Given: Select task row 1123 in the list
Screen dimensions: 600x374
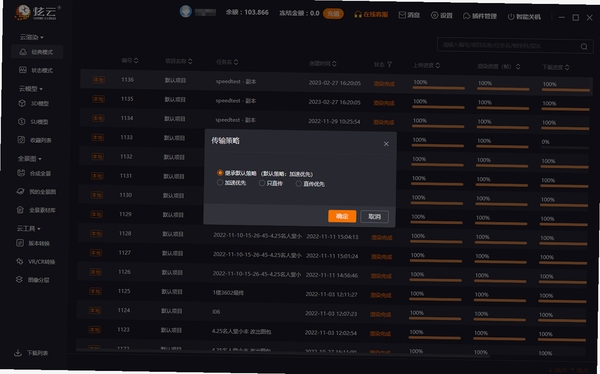Looking at the screenshot, I should [331, 332].
